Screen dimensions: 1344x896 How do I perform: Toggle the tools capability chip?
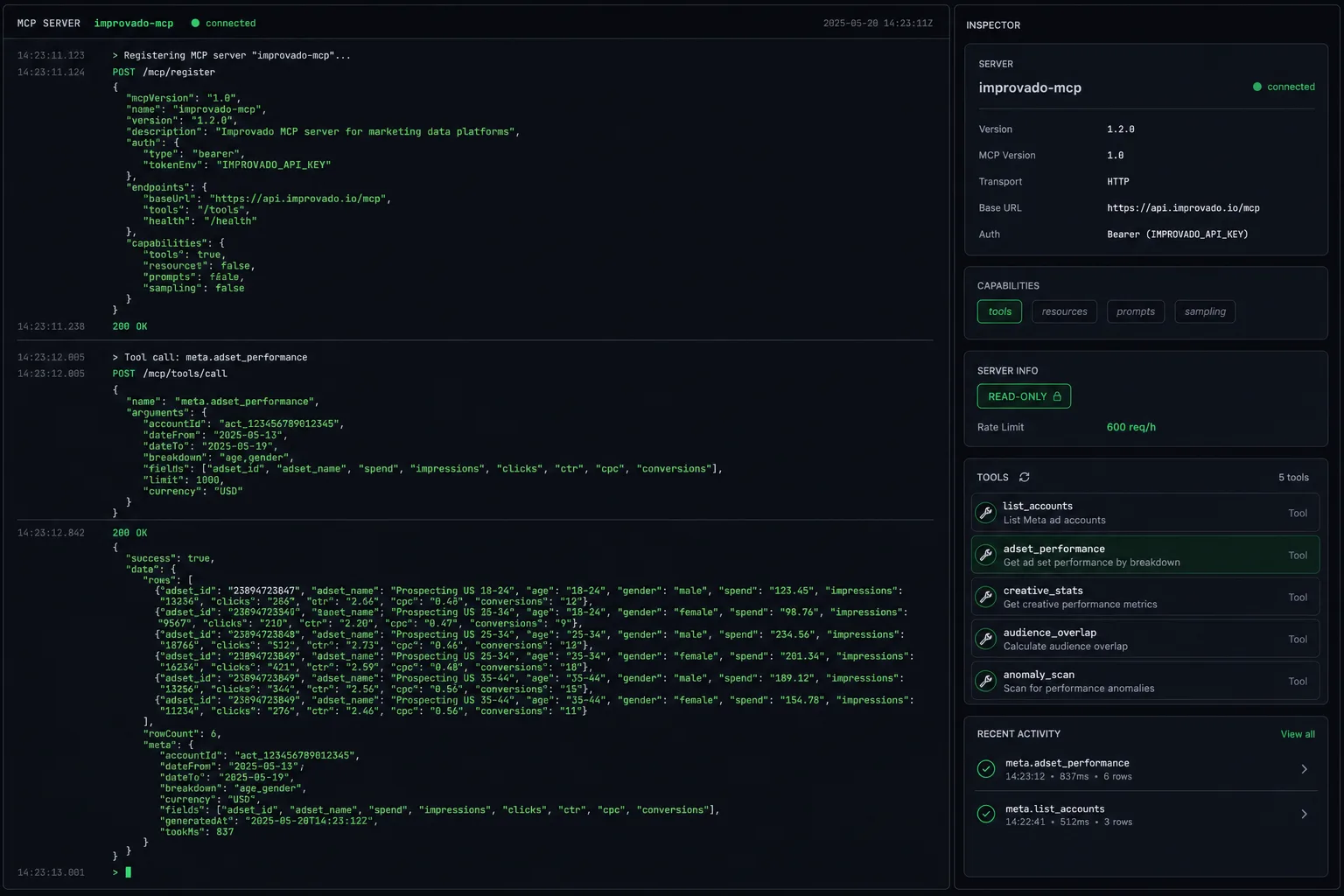pos(999,311)
